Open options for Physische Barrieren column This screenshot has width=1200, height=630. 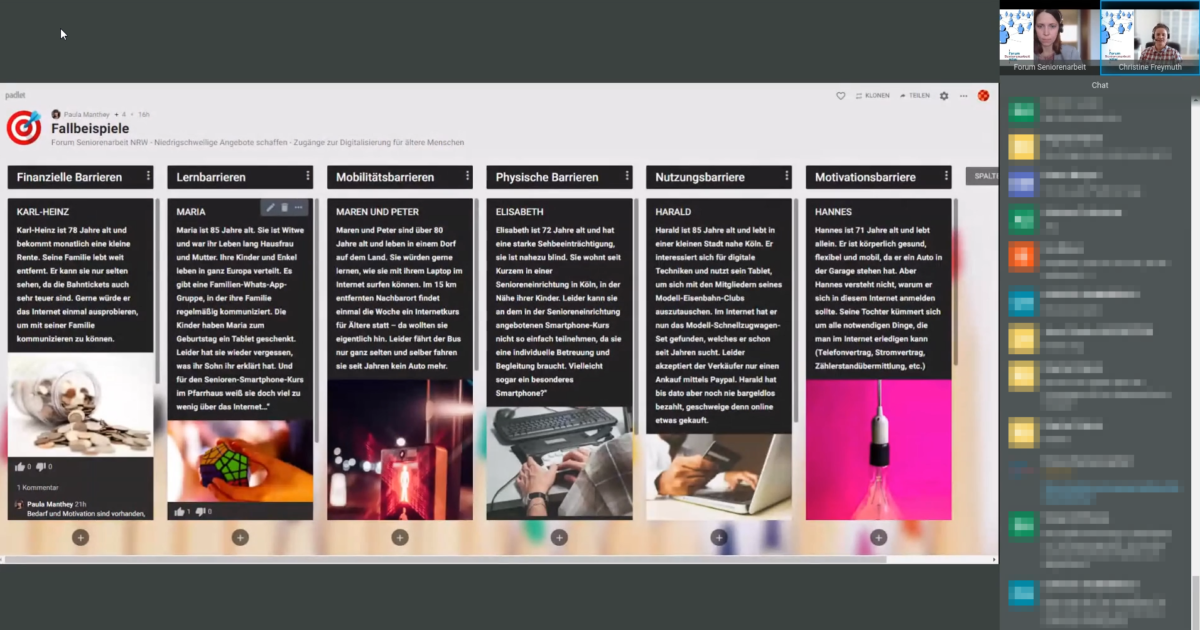(627, 177)
